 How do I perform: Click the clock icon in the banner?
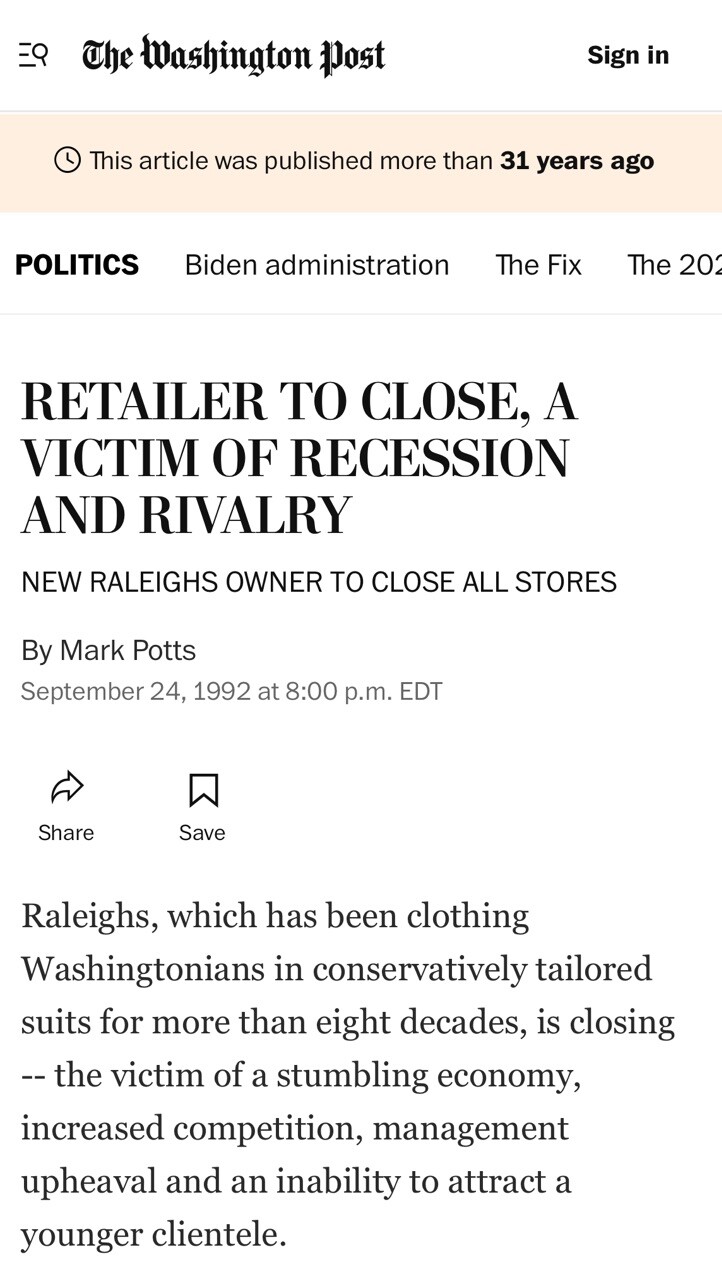coord(67,160)
